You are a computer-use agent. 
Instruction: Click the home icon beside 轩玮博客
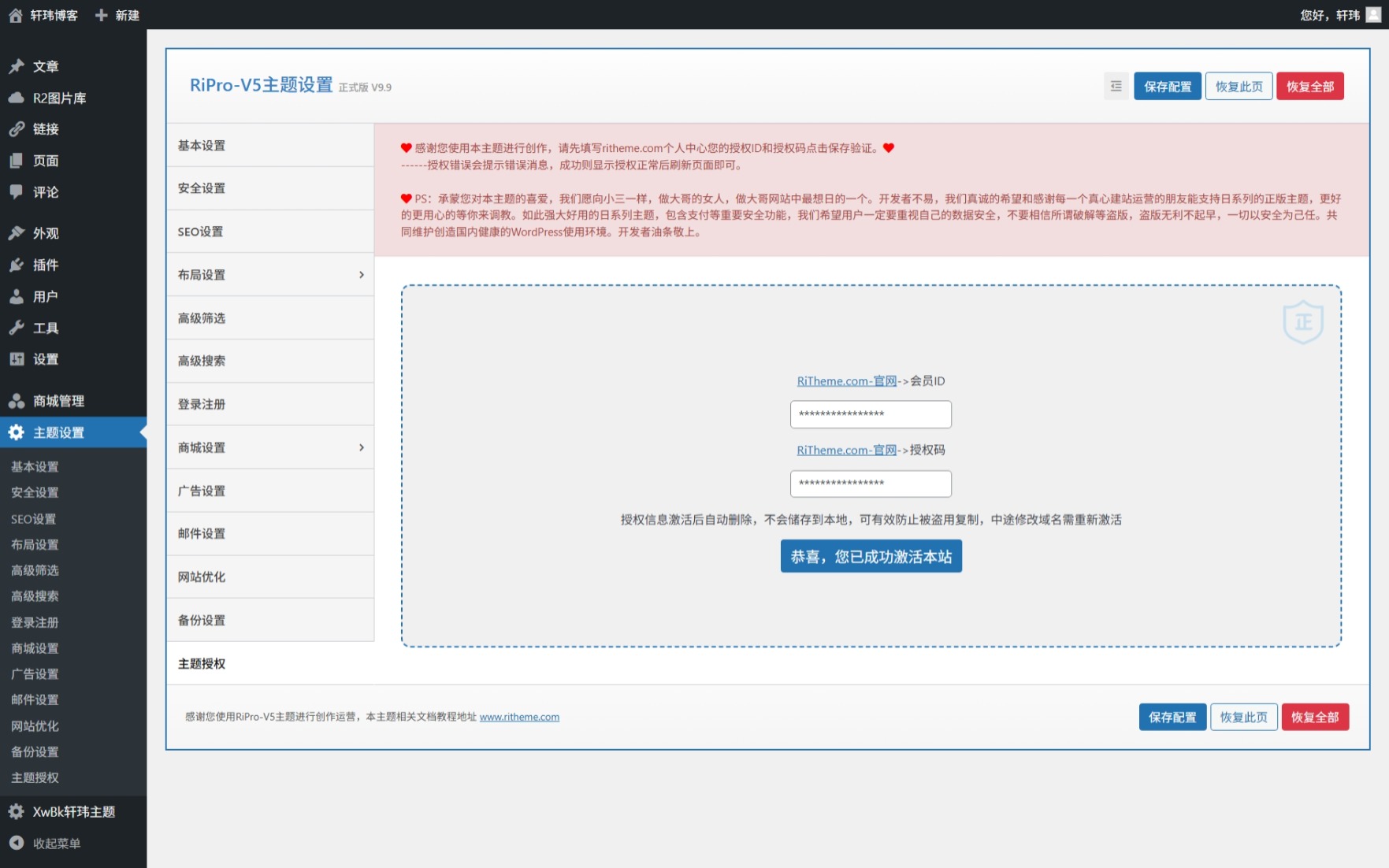tap(16, 15)
